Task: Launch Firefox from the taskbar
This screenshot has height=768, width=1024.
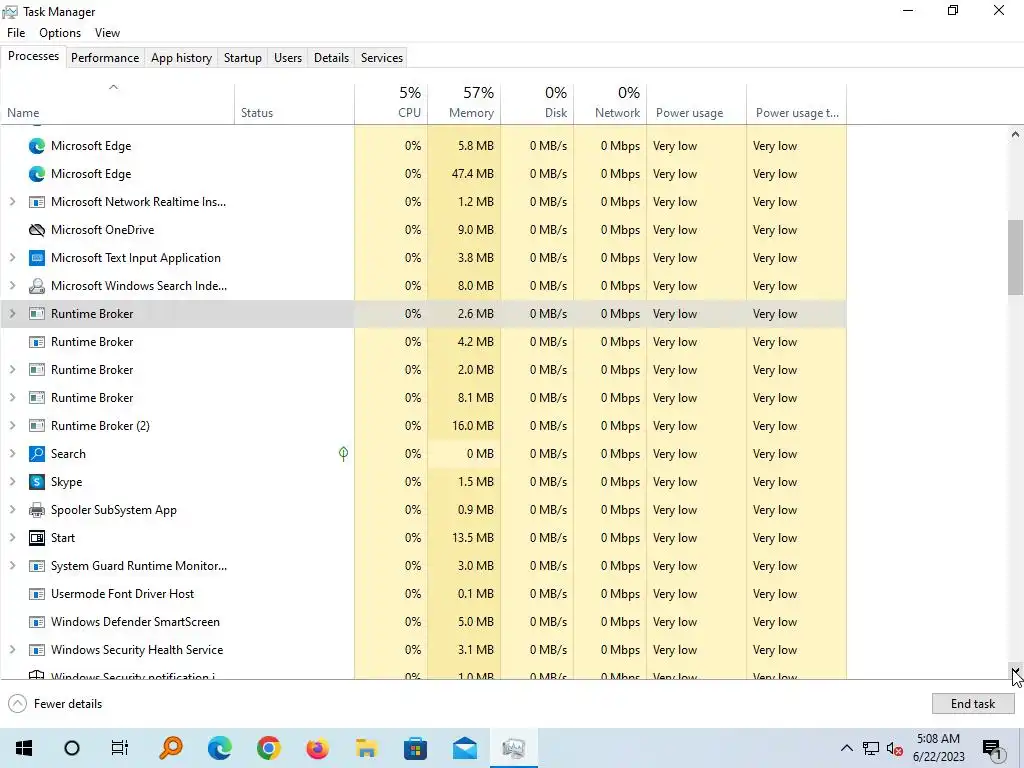Action: 317,748
